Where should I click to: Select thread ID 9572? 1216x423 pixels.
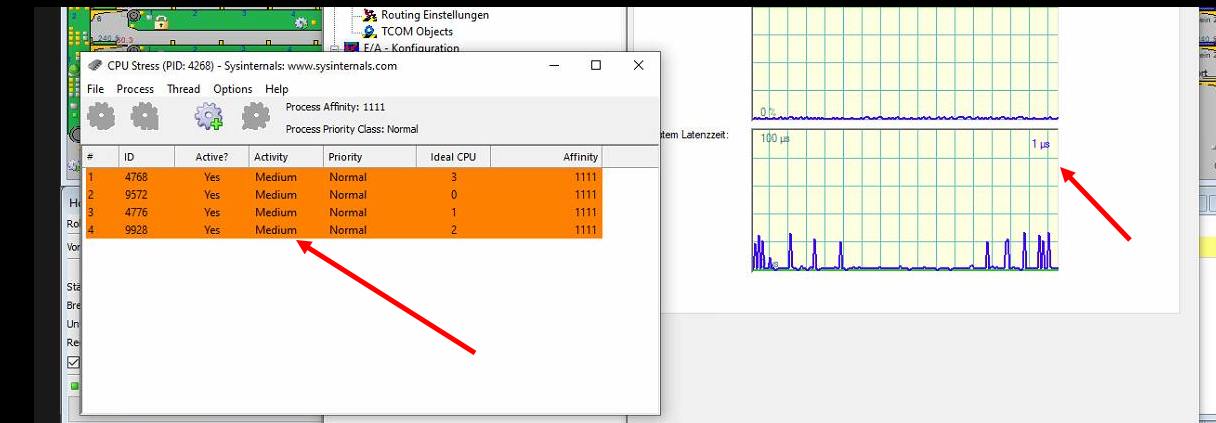coord(134,195)
